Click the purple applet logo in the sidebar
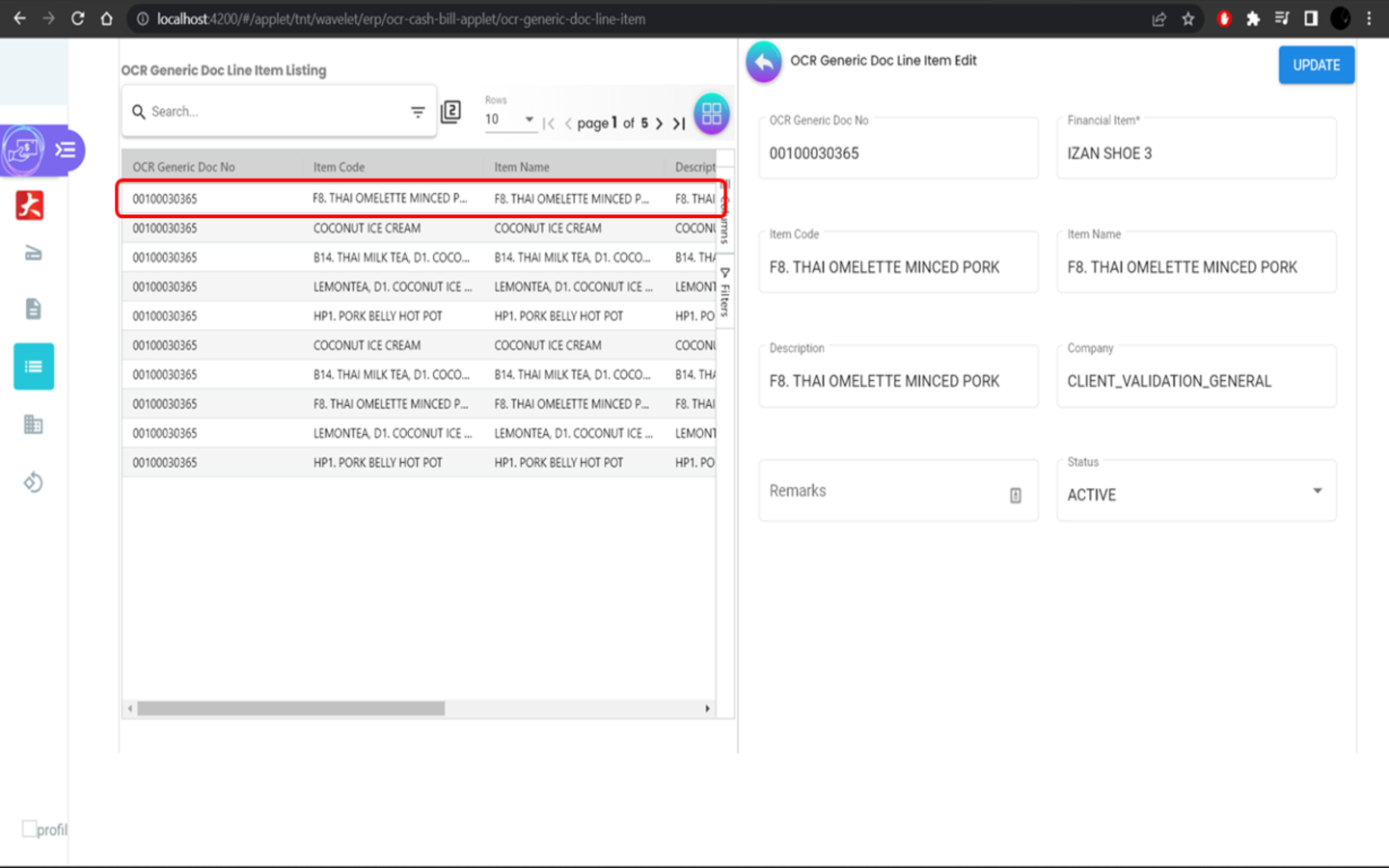Screen dimensions: 1389x868 pos(23,150)
